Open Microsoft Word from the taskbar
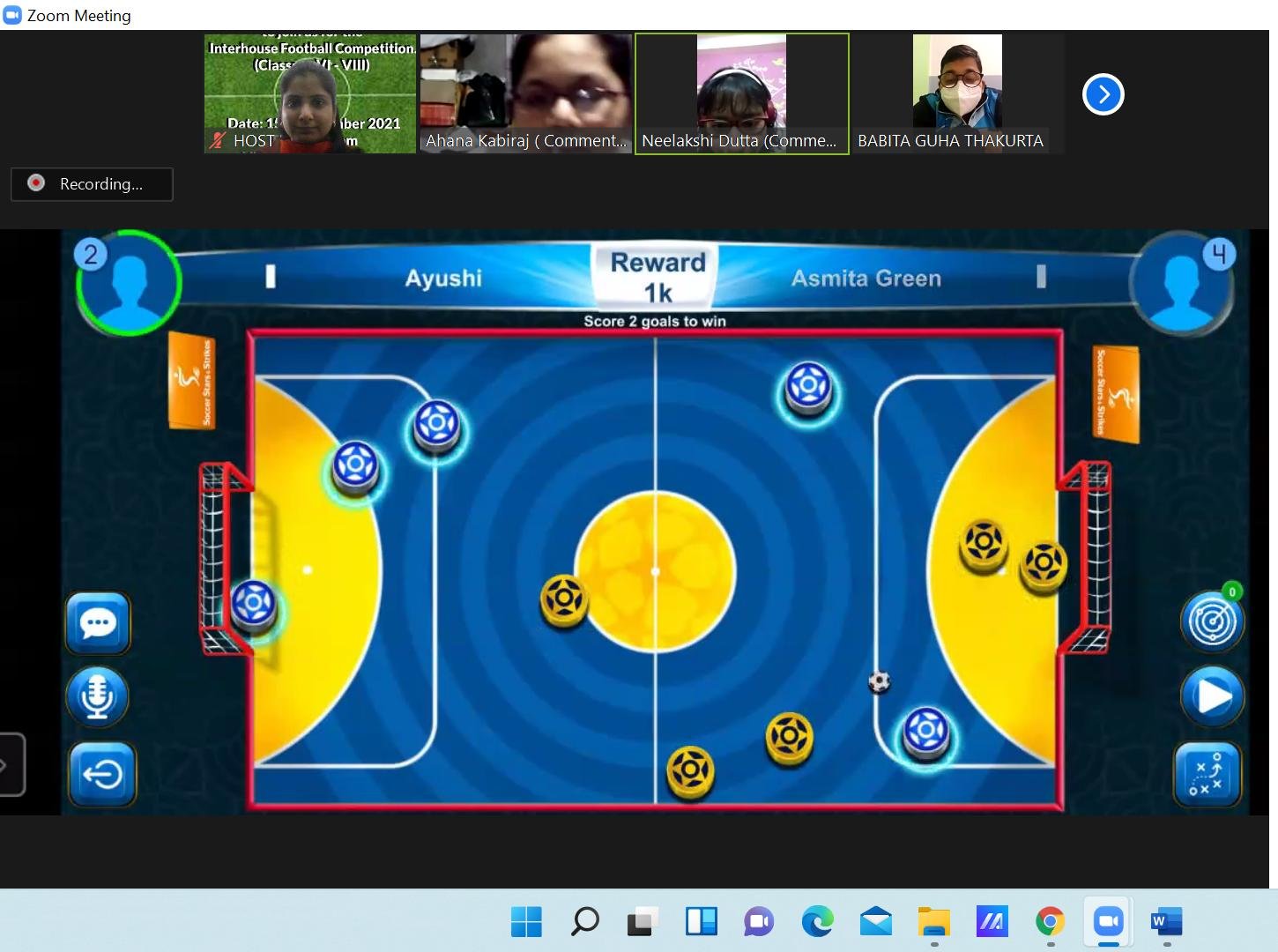Viewport: 1278px width, 952px height. (1166, 922)
